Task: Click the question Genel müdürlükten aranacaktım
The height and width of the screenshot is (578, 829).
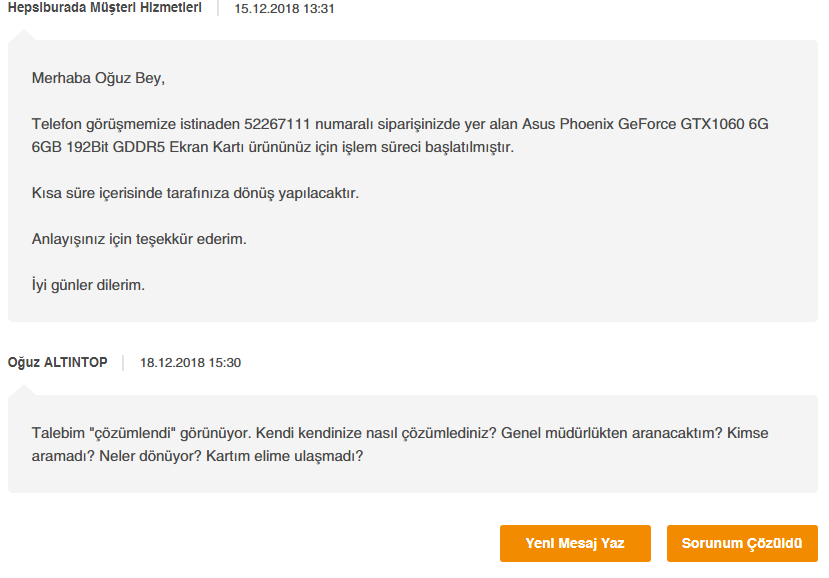Action: coord(612,433)
